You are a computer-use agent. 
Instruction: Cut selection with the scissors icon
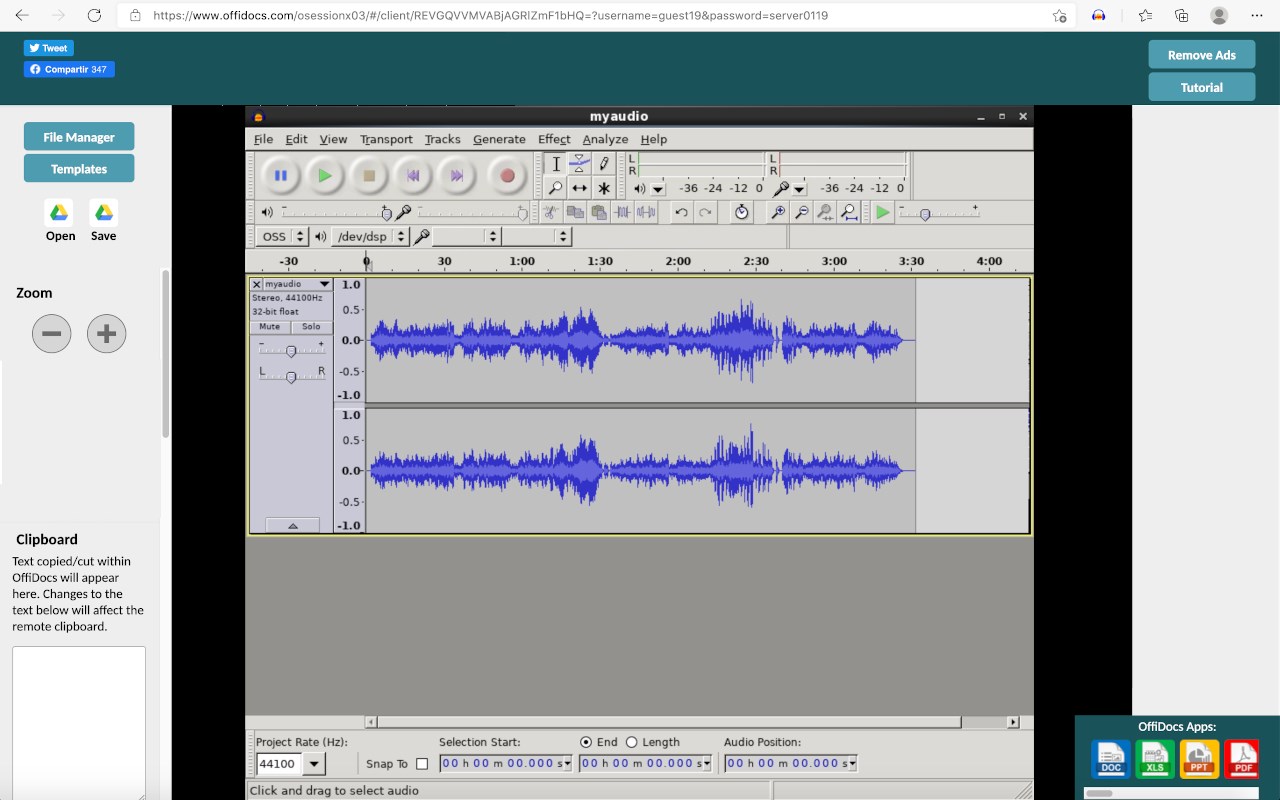(x=551, y=212)
